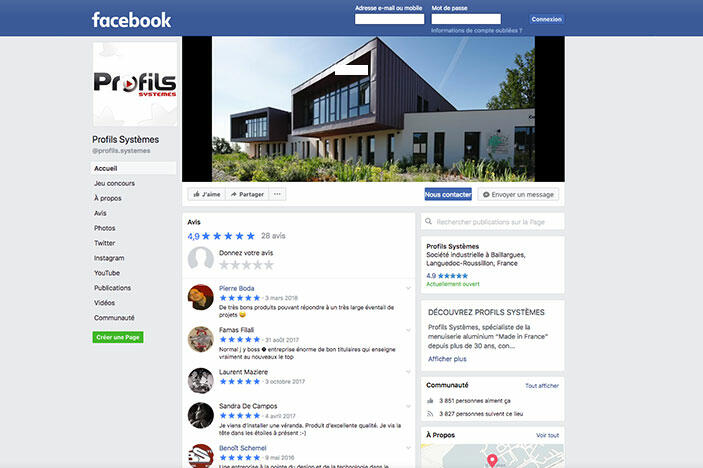Select Jeu concours in the sidebar
This screenshot has height=468, width=703.
114,183
